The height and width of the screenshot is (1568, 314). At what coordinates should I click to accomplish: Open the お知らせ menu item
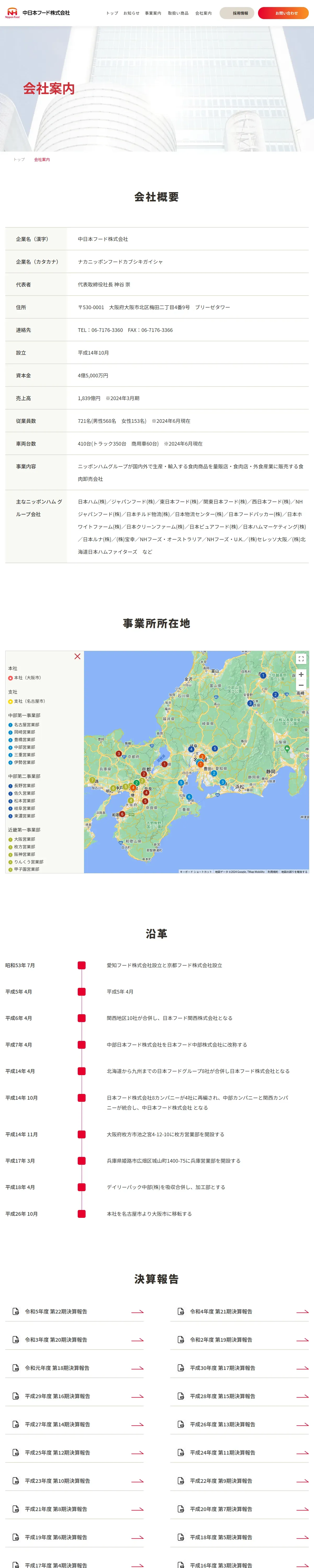131,13
